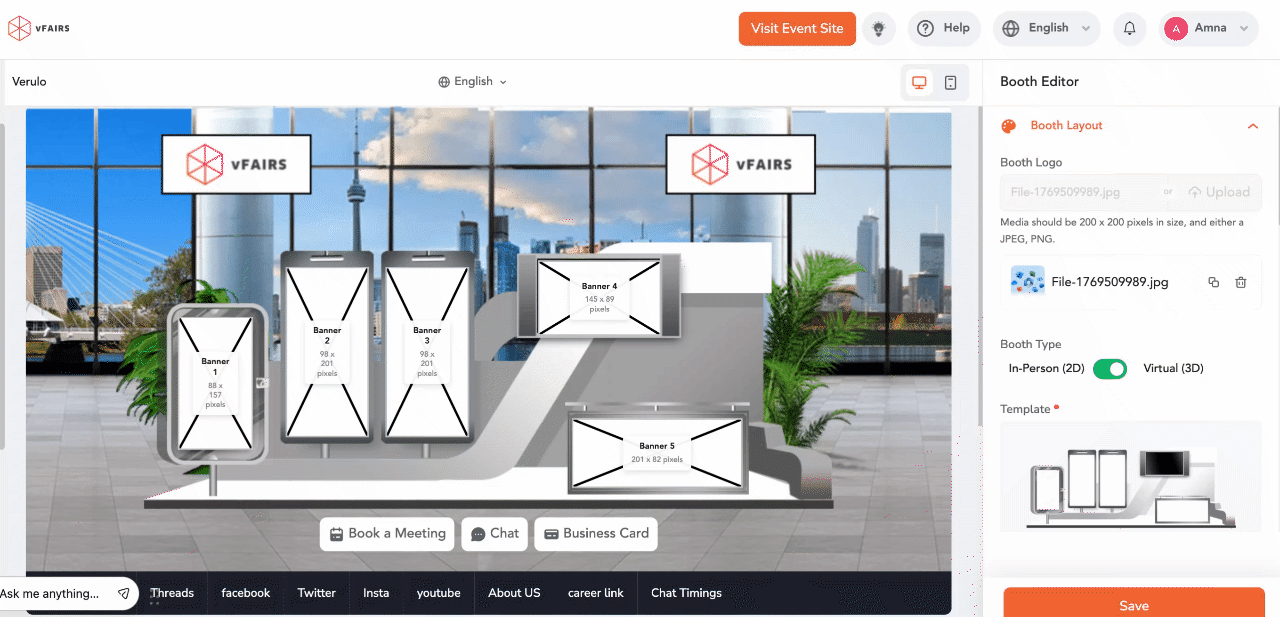
Task: Click the disabled Upload button
Action: point(1219,192)
